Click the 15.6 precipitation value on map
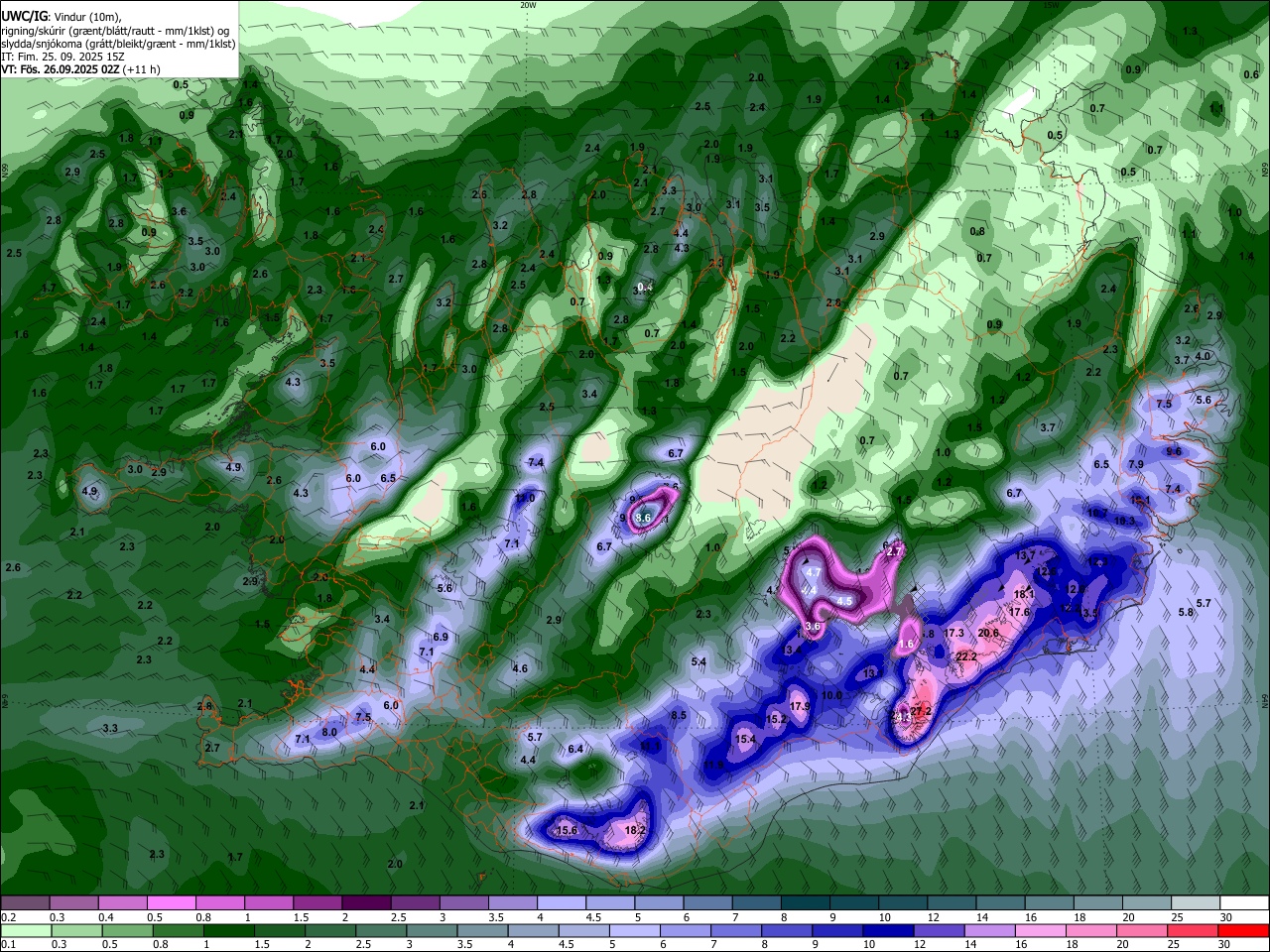The height and width of the screenshot is (952, 1270). (x=567, y=830)
